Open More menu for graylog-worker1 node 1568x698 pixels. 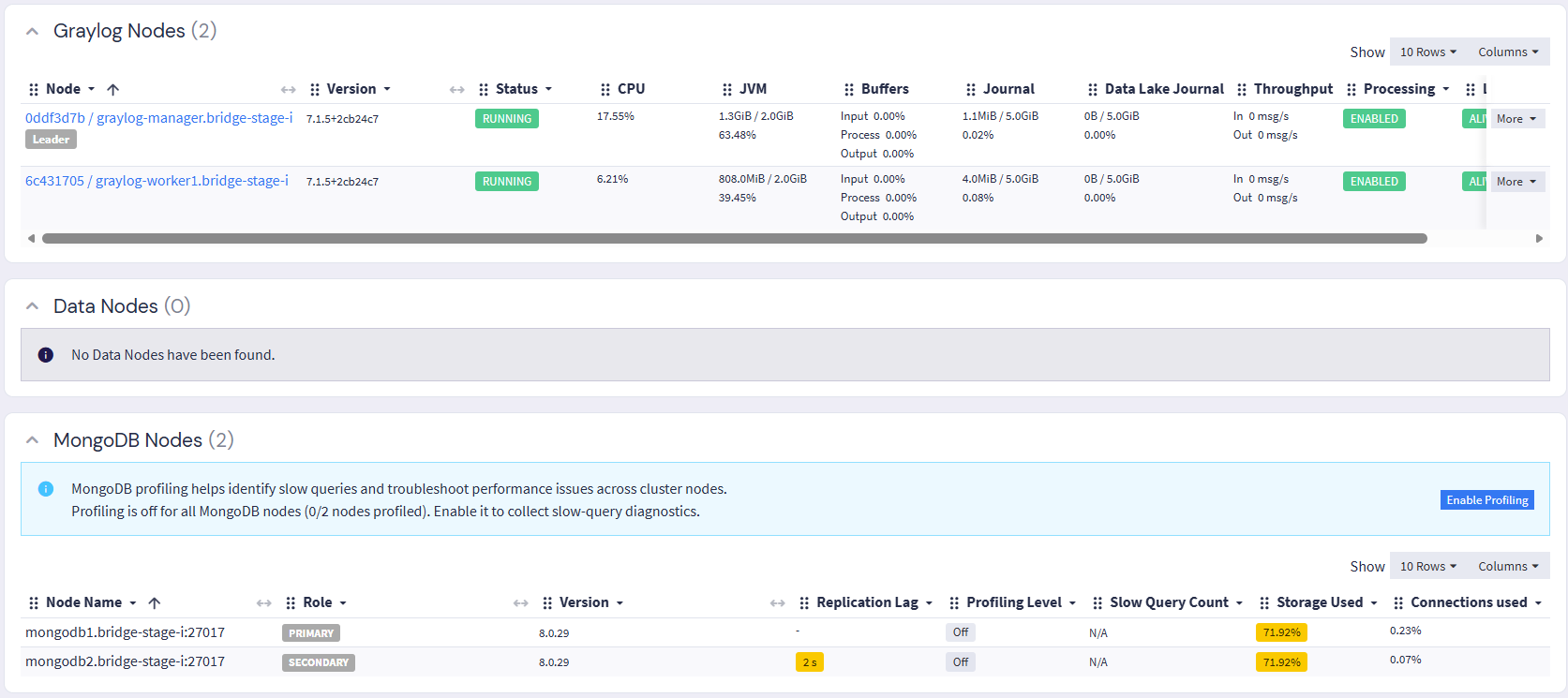pos(1516,182)
